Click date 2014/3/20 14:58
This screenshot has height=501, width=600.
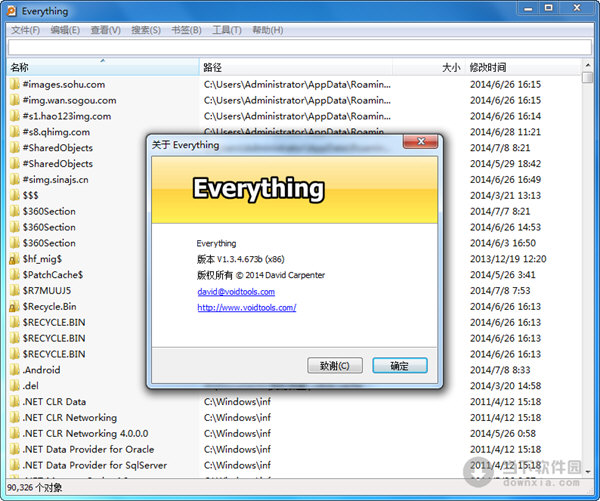click(505, 386)
